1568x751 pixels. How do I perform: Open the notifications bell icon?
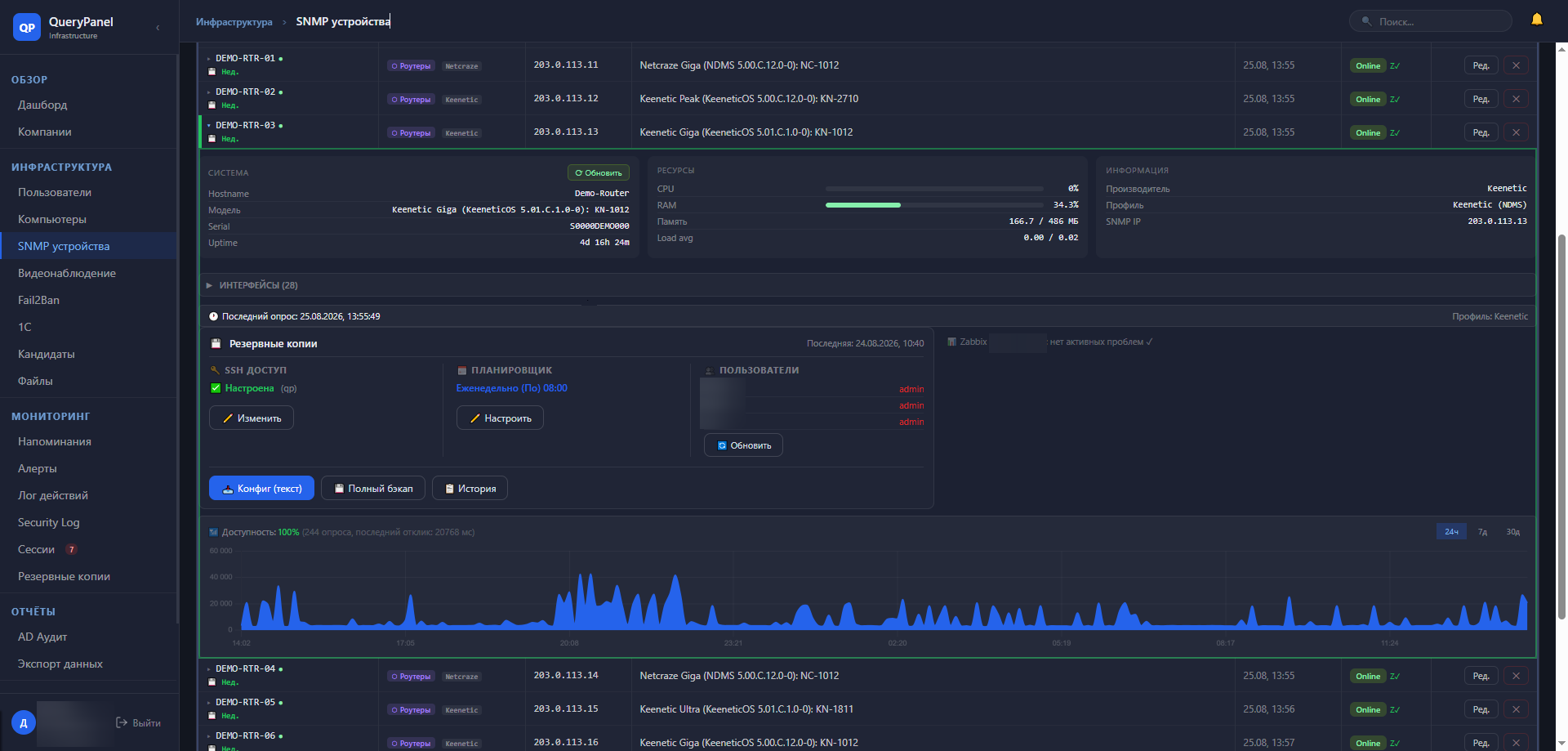1536,20
